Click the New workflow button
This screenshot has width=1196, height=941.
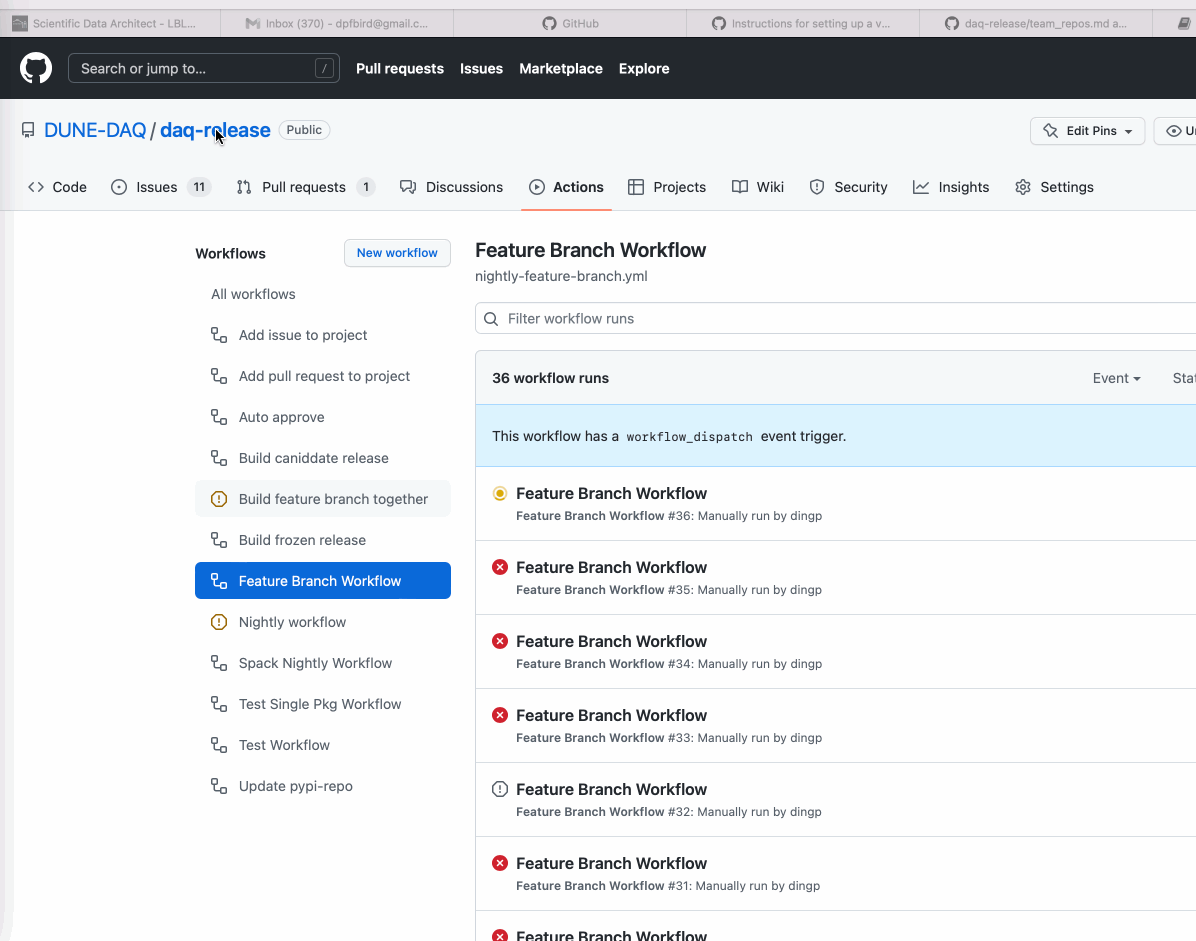397,253
